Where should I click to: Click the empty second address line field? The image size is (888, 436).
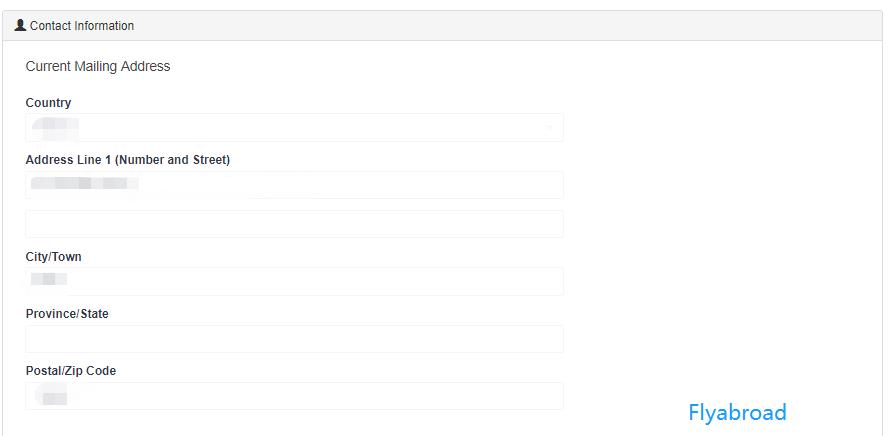294,224
